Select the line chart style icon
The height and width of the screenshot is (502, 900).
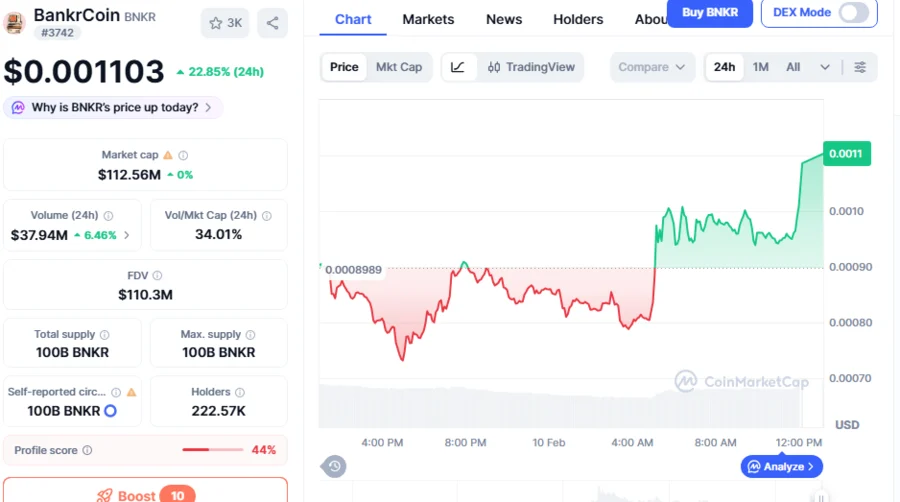[457, 67]
